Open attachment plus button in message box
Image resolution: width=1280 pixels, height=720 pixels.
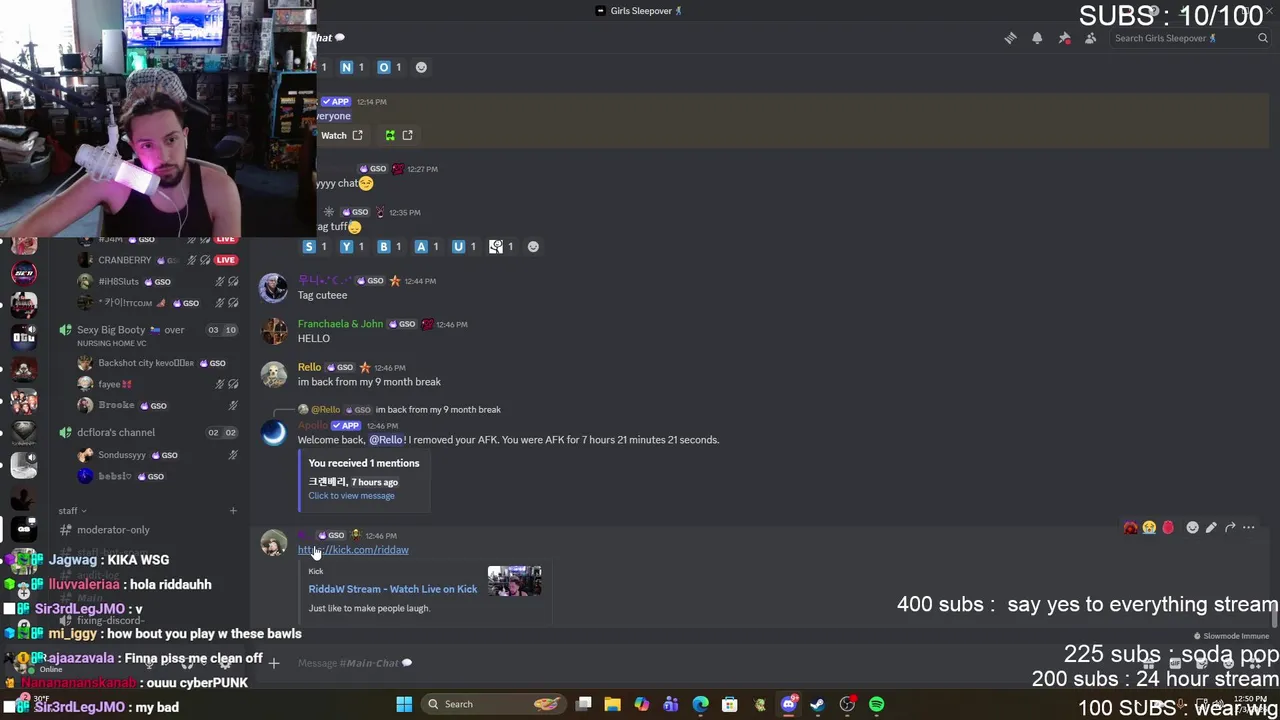coord(273,663)
